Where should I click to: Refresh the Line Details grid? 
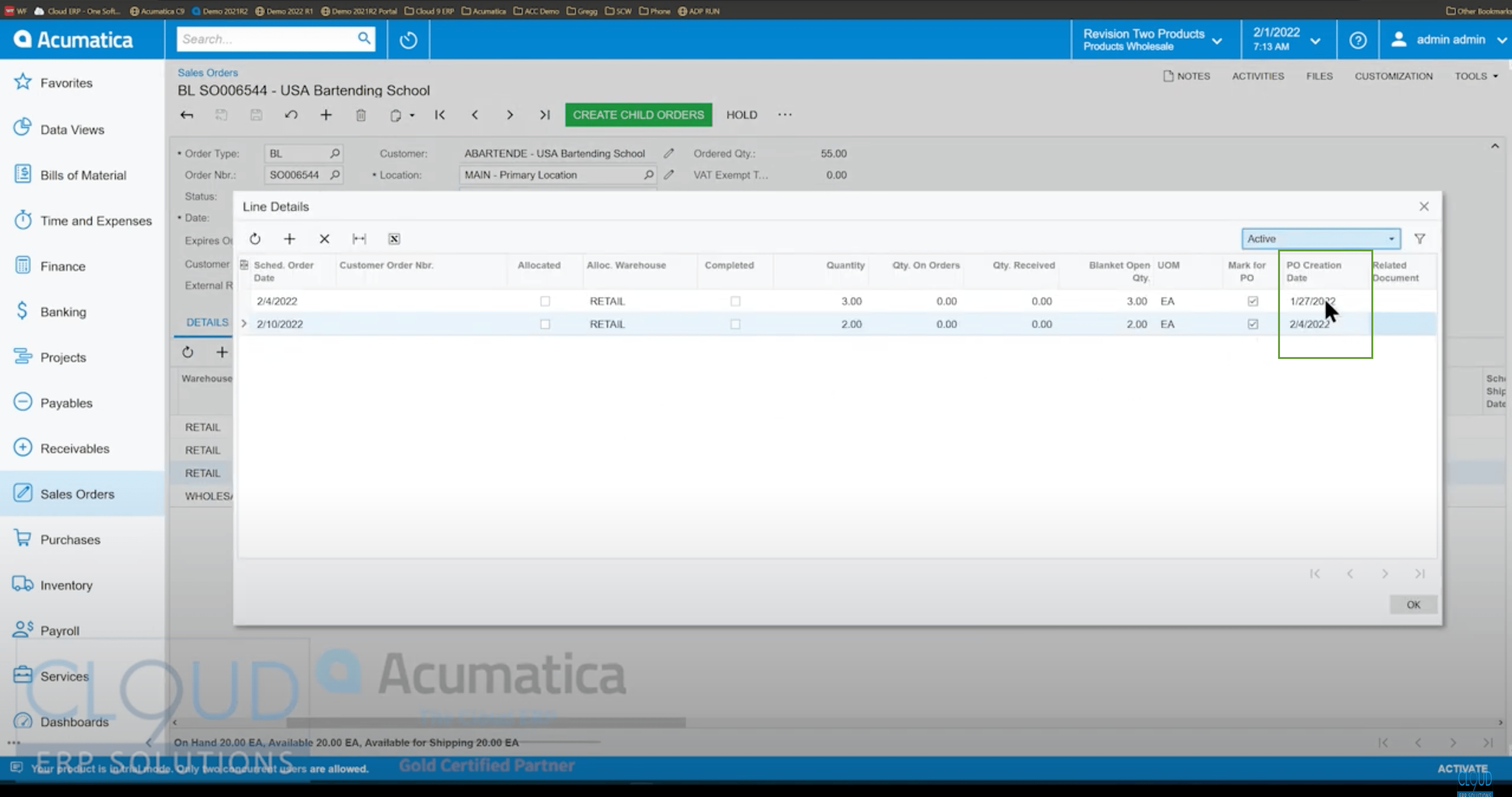255,239
